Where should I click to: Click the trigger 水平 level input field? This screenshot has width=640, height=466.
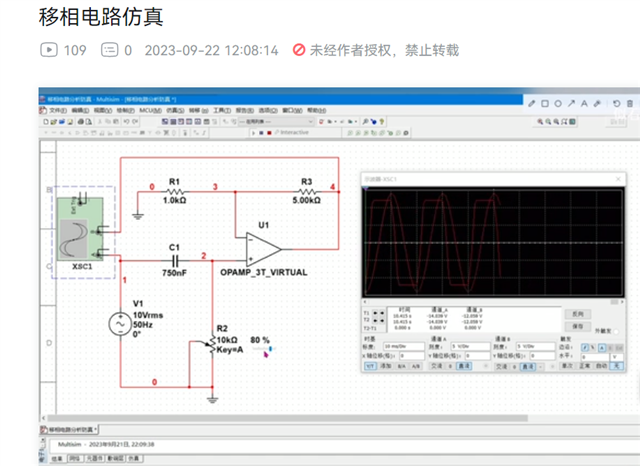(595, 357)
